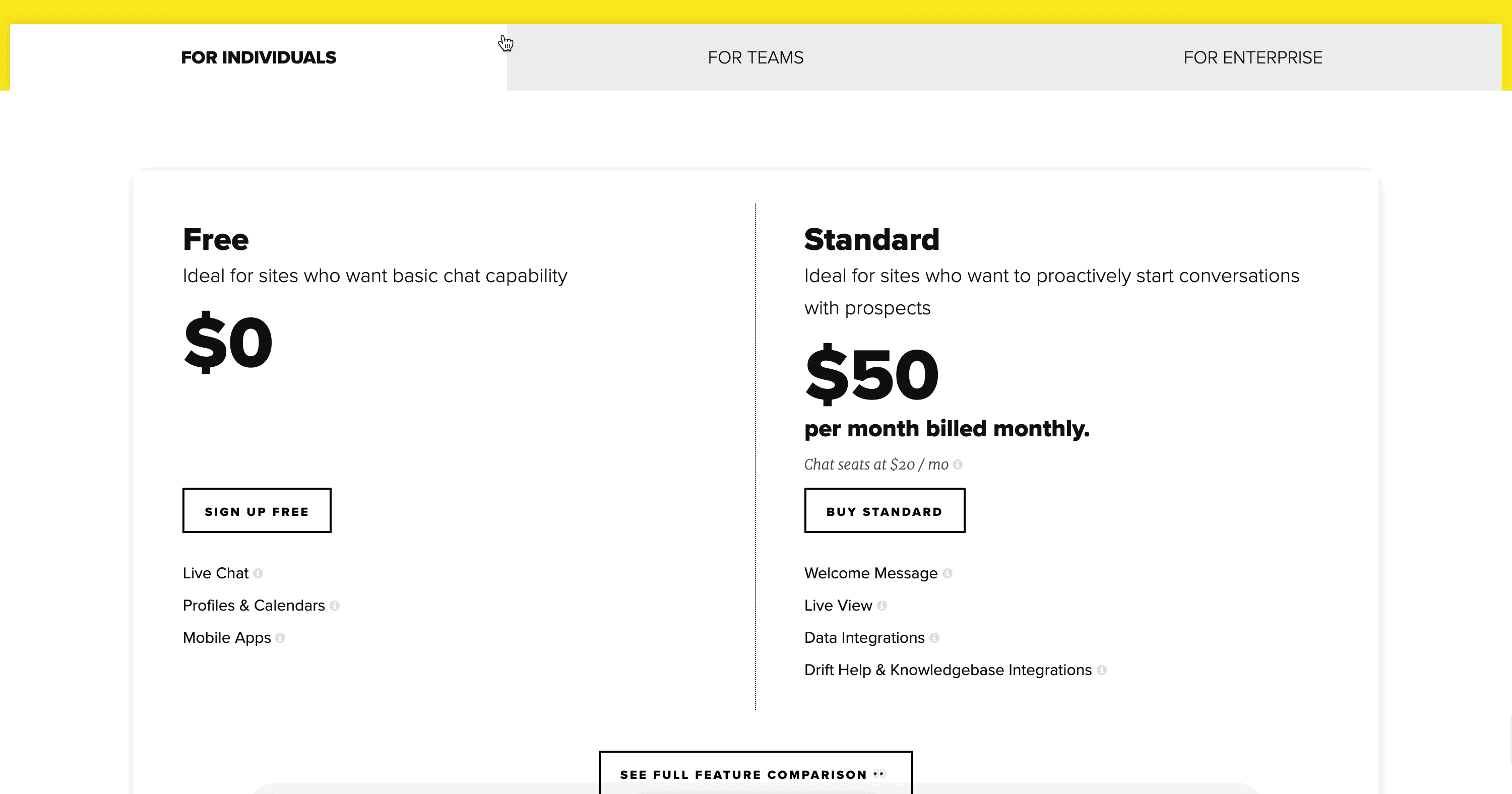Viewport: 1512px width, 794px height.
Task: Click the Buy Standard button
Action: pyautogui.click(x=885, y=510)
